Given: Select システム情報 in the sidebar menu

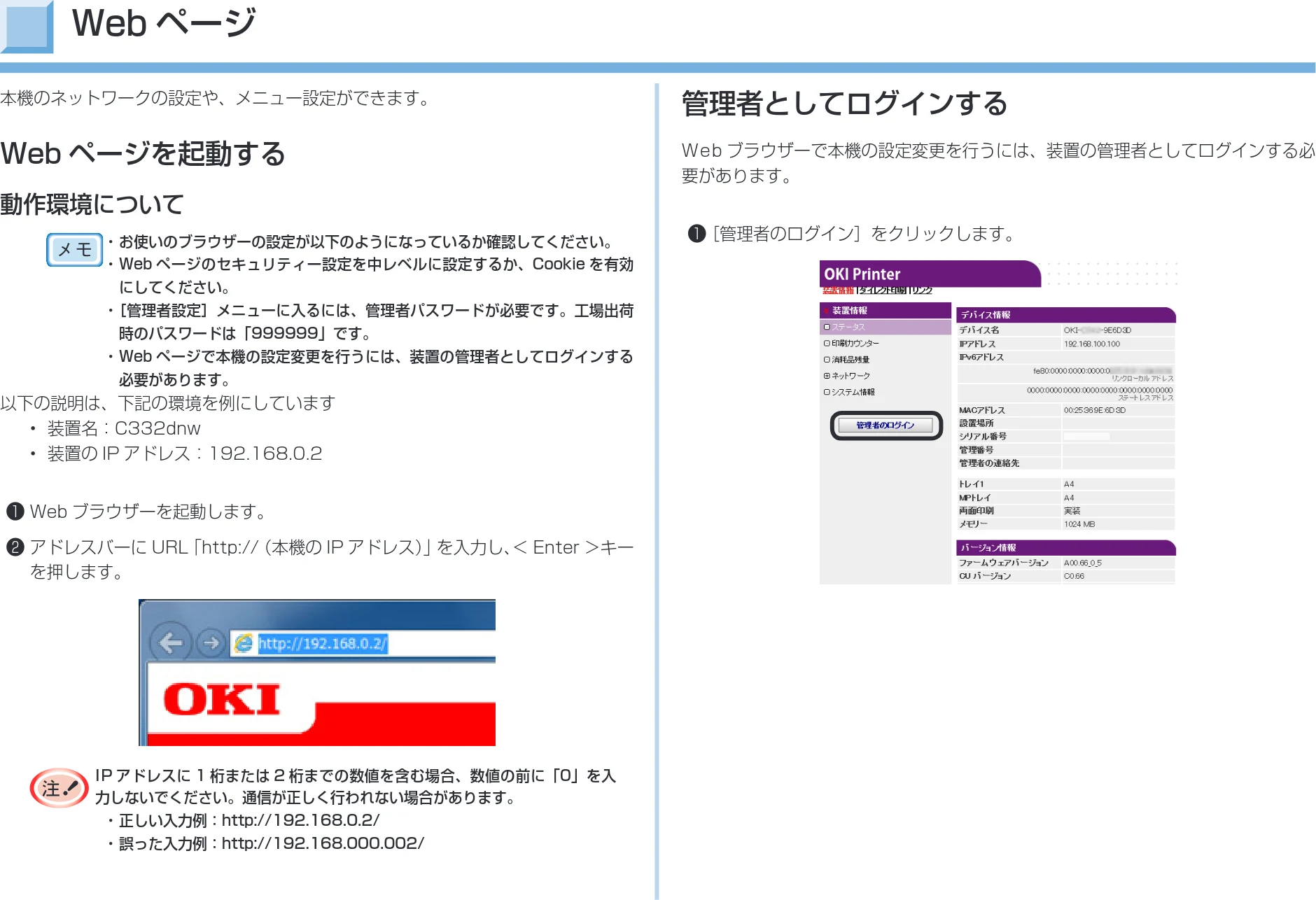Looking at the screenshot, I should (x=849, y=392).
